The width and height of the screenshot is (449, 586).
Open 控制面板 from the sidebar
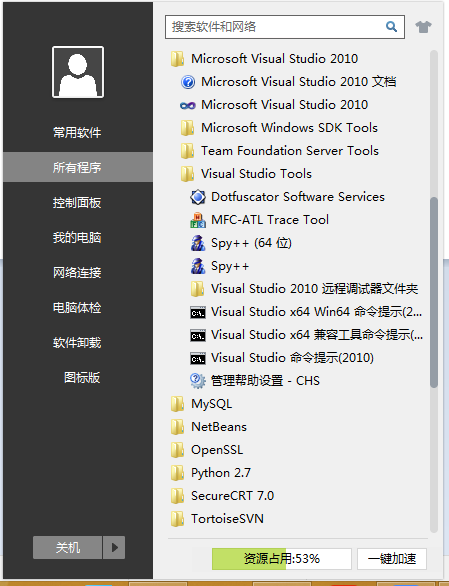77,203
